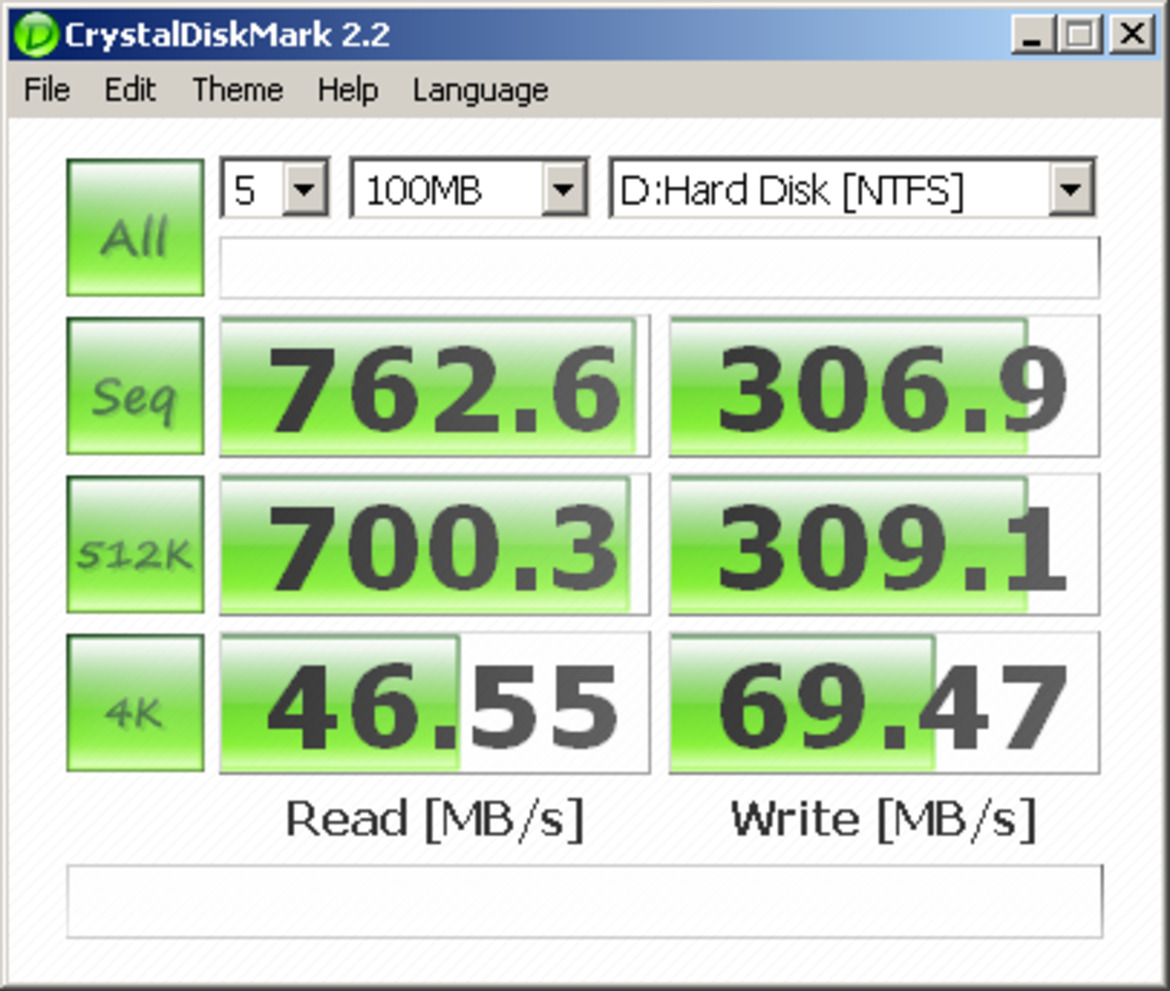The height and width of the screenshot is (991, 1170).
Task: Open the Theme menu
Action: [236, 90]
